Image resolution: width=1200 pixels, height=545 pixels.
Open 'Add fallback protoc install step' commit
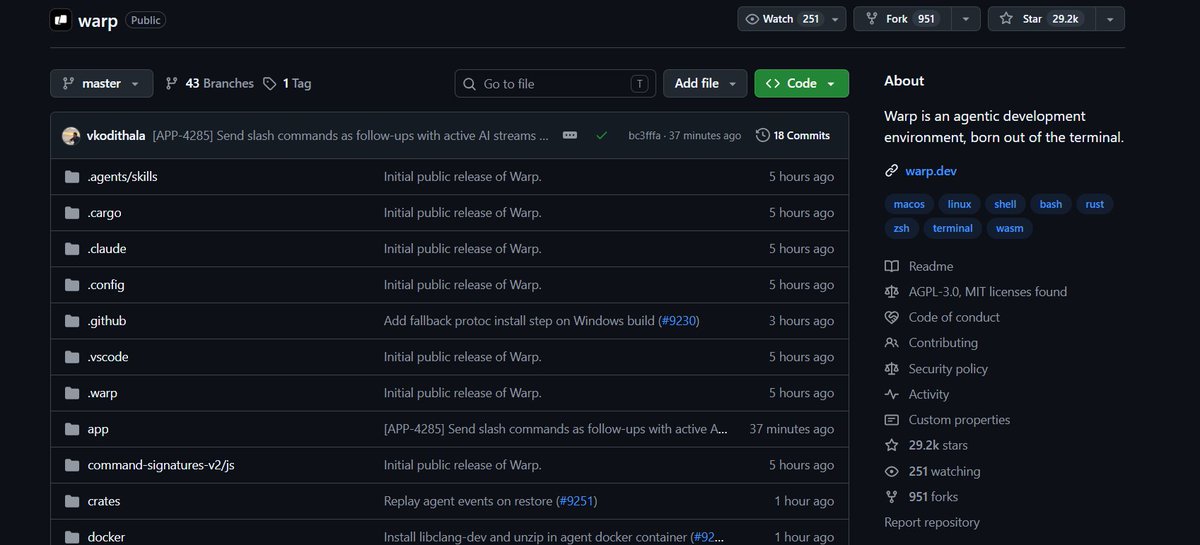(519, 321)
